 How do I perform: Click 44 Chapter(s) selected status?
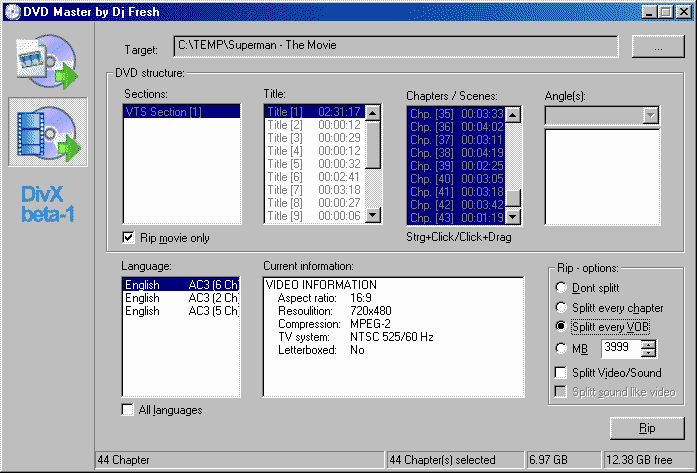(455, 460)
